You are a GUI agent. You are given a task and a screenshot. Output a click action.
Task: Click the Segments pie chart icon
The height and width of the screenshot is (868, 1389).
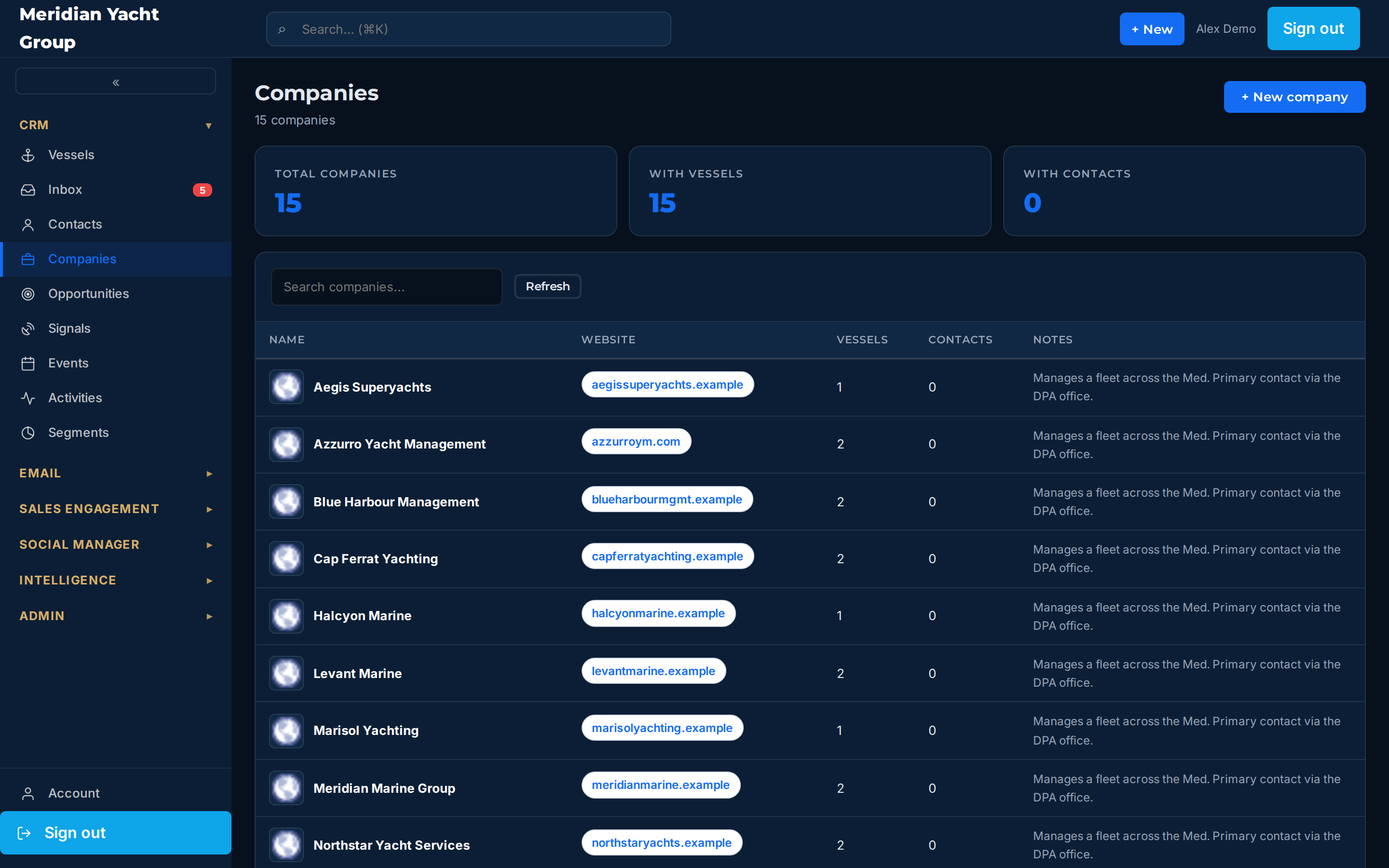(28, 433)
